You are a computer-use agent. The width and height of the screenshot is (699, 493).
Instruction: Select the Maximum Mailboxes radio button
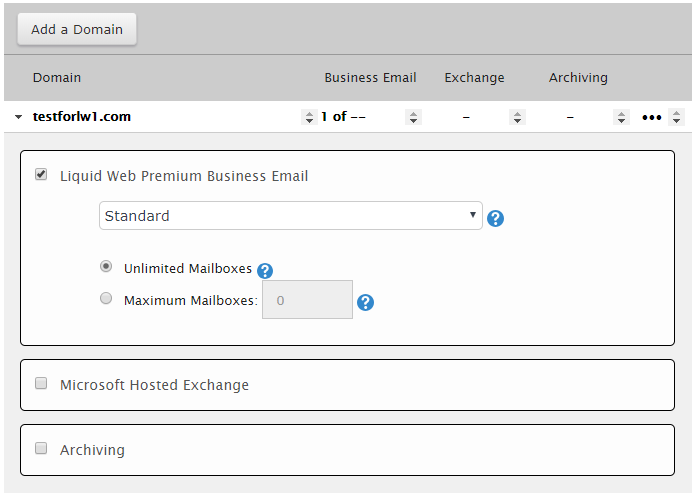pyautogui.click(x=106, y=298)
